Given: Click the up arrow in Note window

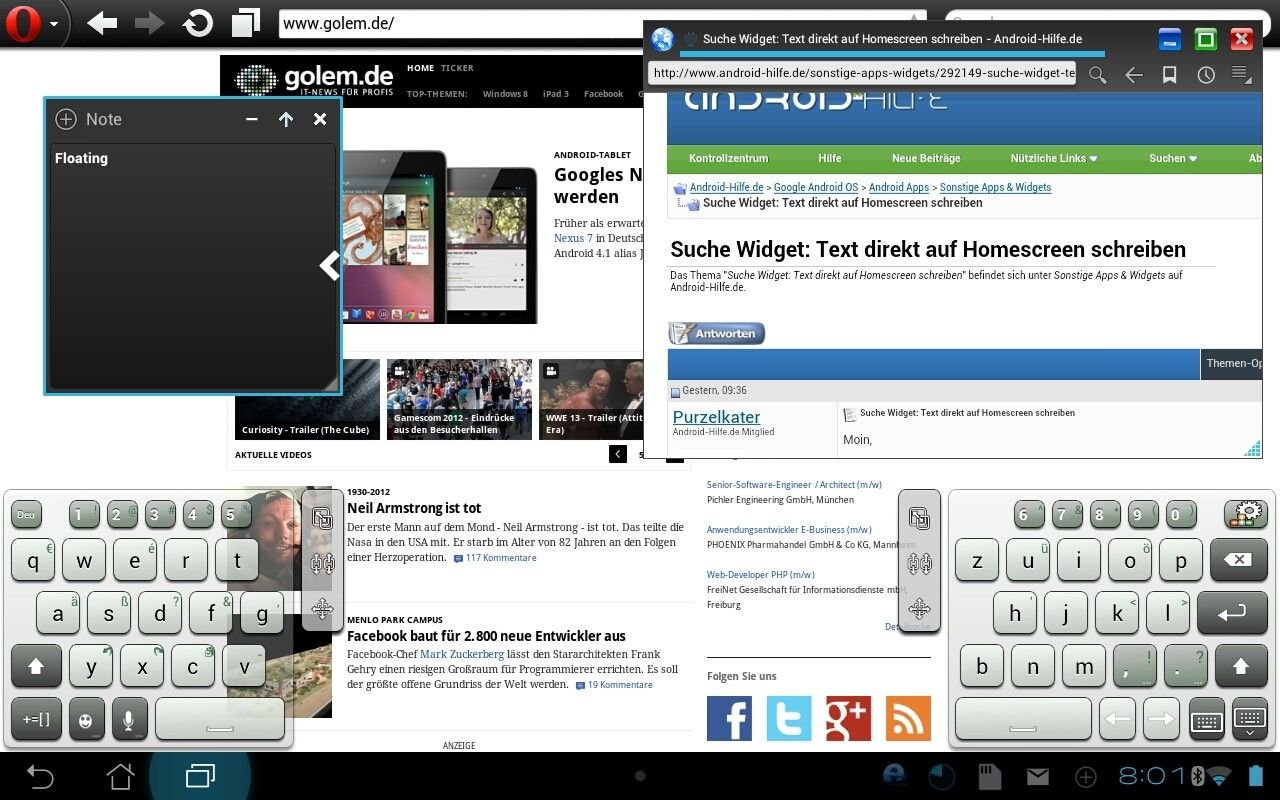Looking at the screenshot, I should (286, 119).
